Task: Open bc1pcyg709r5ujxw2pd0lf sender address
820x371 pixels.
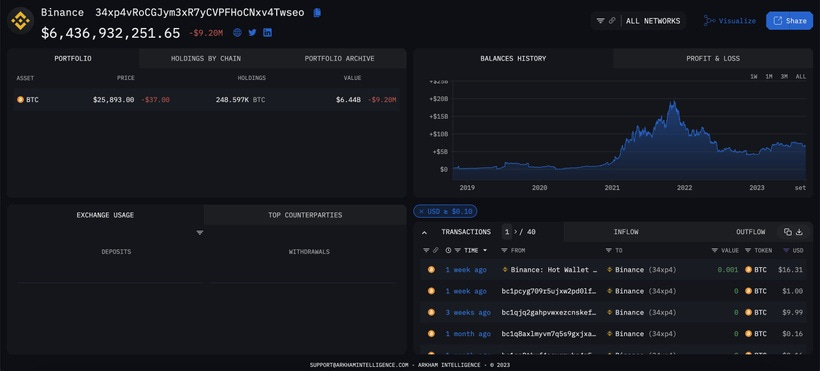Action: click(549, 291)
